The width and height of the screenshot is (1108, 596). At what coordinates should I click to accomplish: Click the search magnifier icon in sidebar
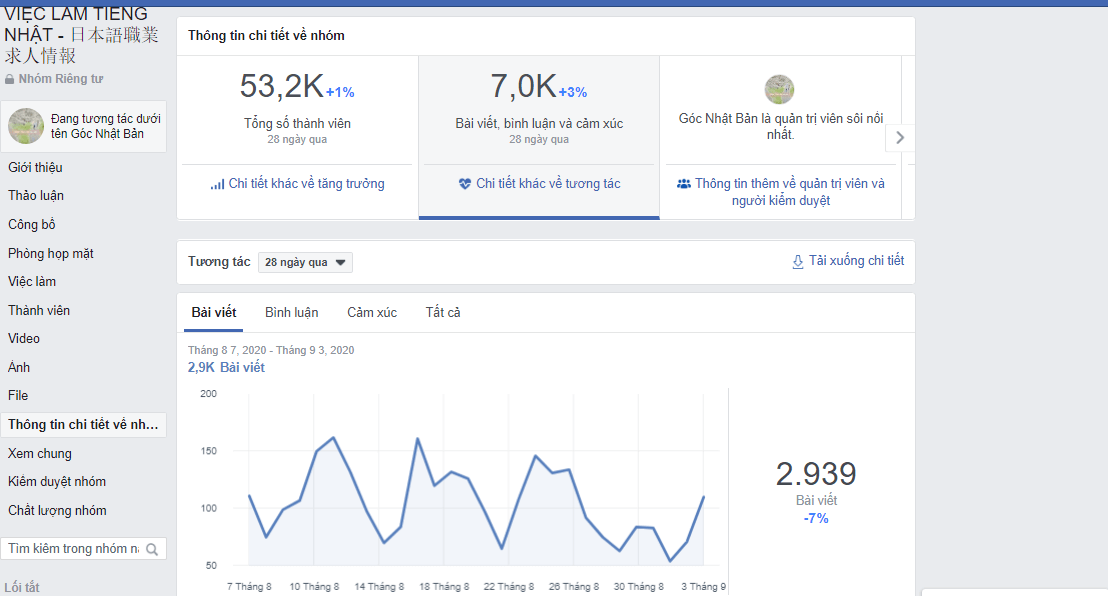coord(152,549)
